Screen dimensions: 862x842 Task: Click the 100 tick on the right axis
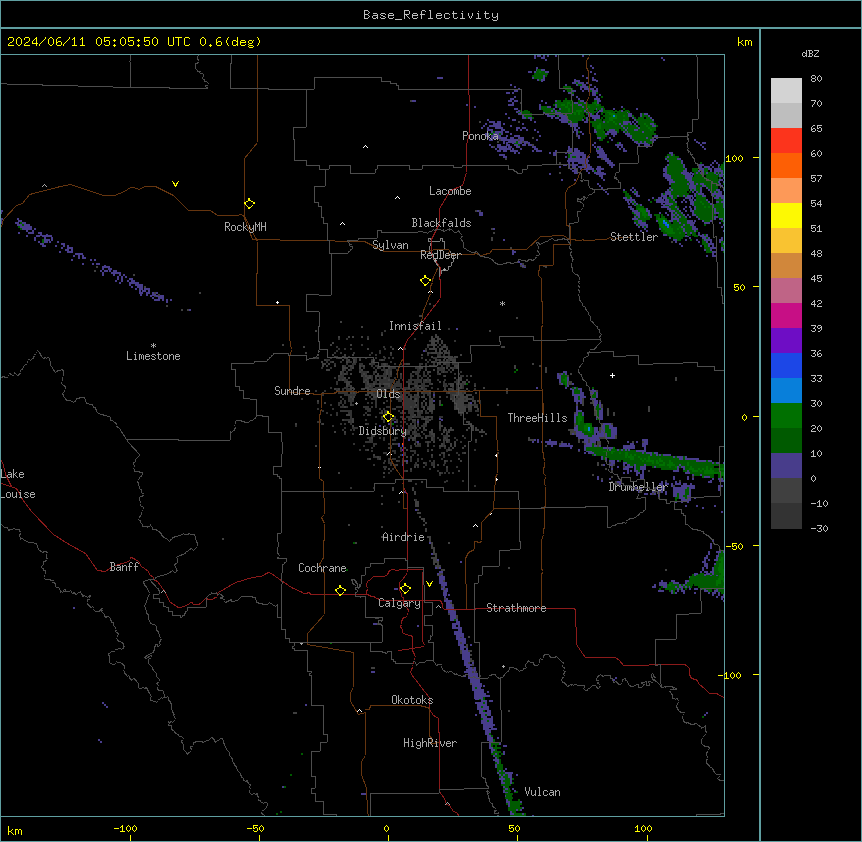(734, 158)
